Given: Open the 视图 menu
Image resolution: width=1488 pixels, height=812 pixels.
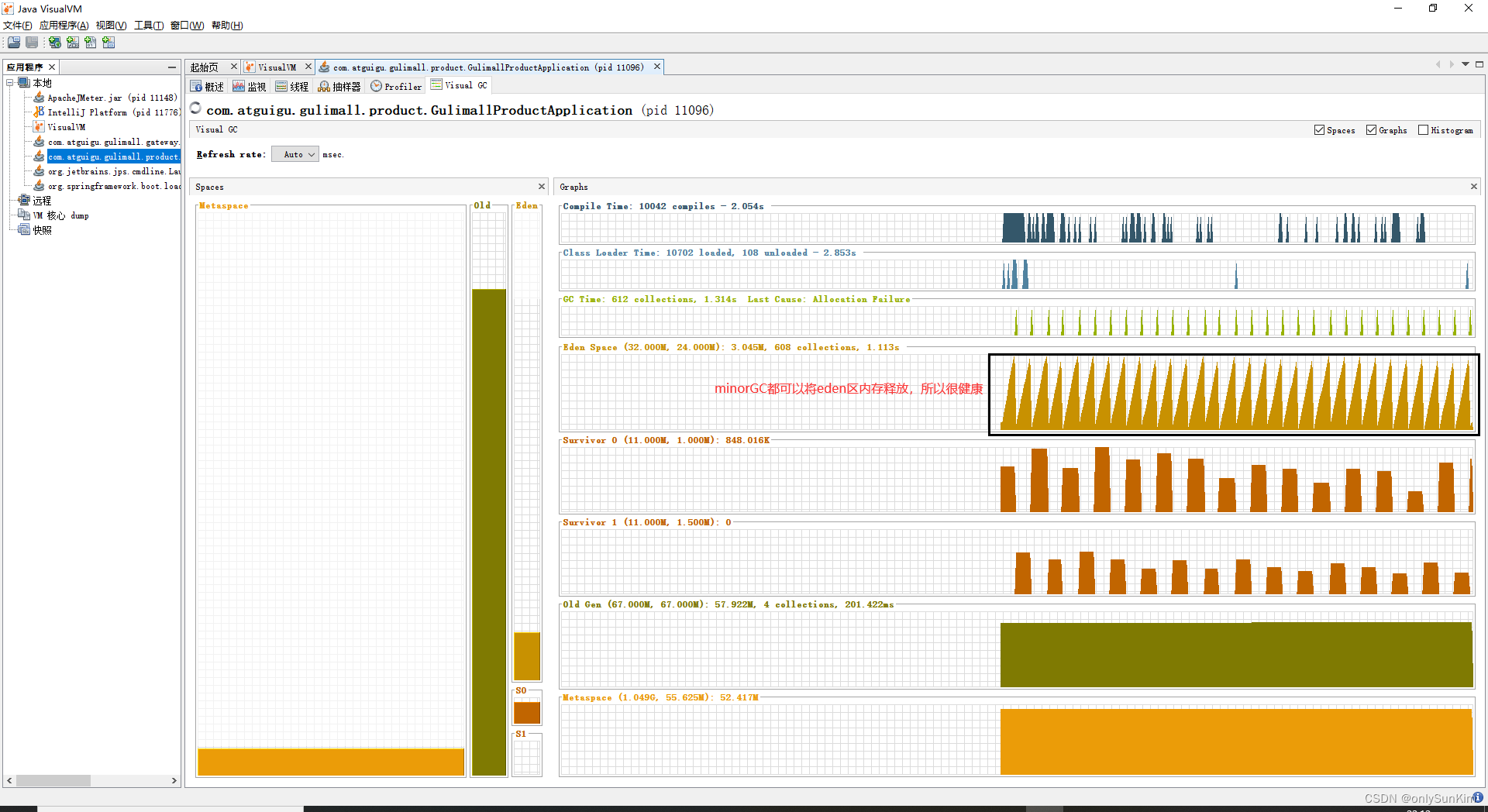Looking at the screenshot, I should click(111, 26).
